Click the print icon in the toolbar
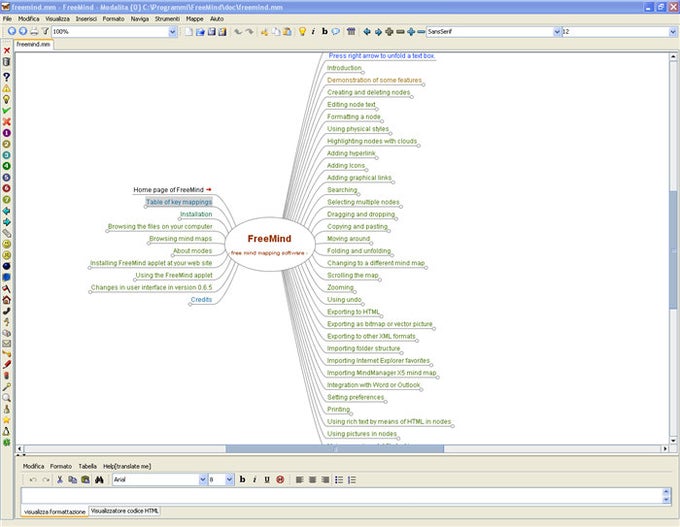This screenshot has height=527, width=680. (x=34, y=31)
